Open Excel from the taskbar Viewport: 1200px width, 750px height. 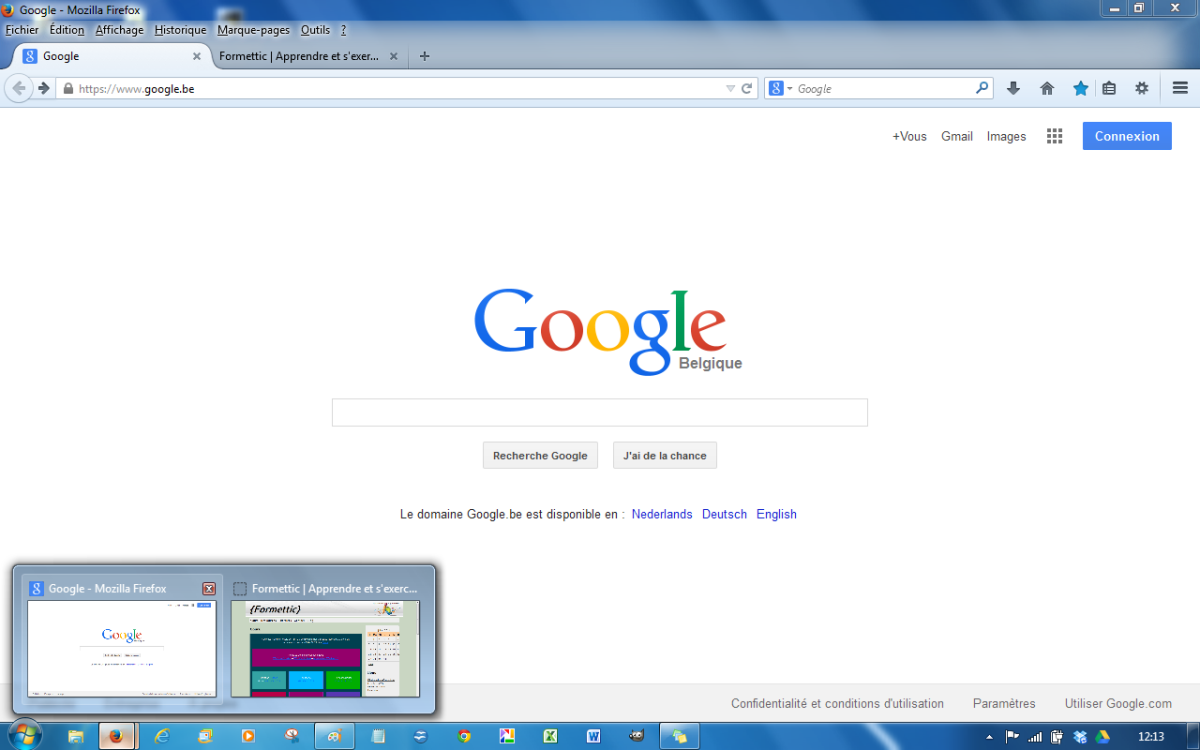tap(550, 736)
